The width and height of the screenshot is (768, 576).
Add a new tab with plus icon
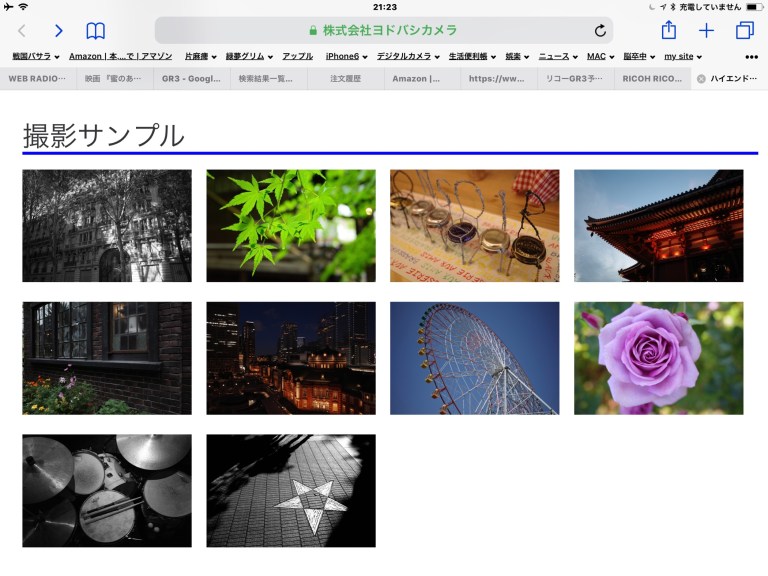point(706,31)
